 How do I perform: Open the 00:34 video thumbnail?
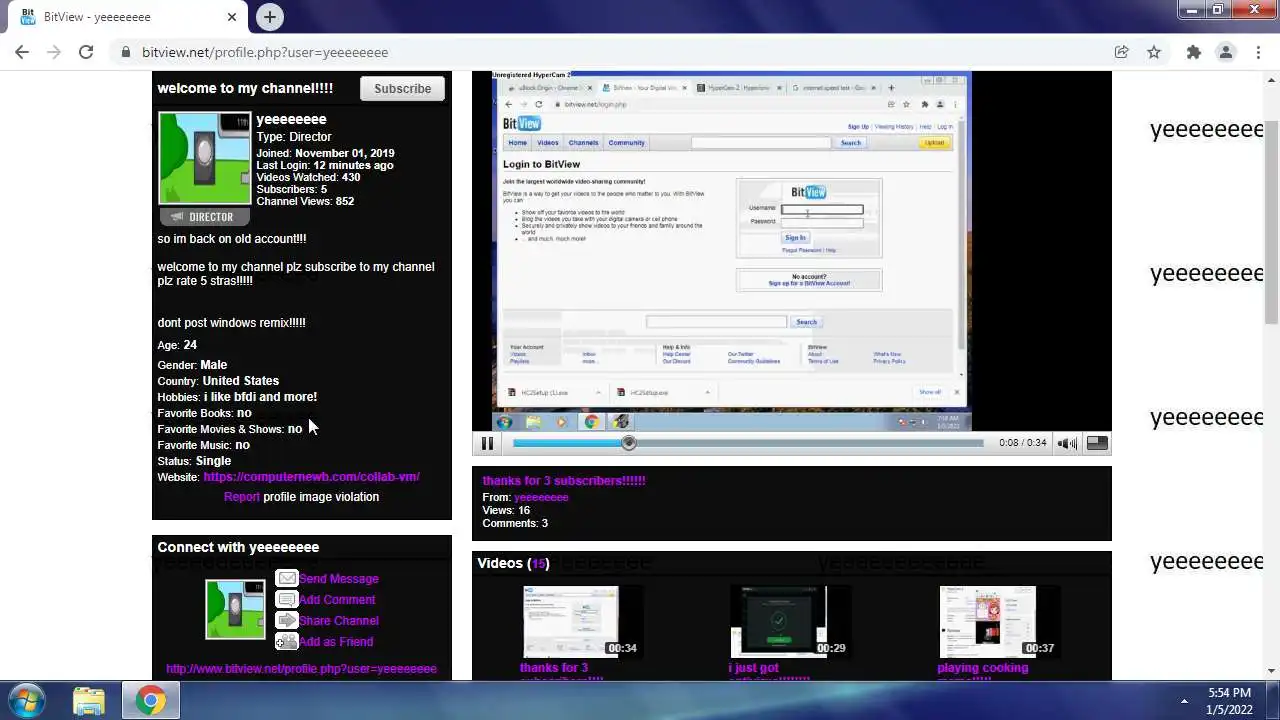point(581,622)
